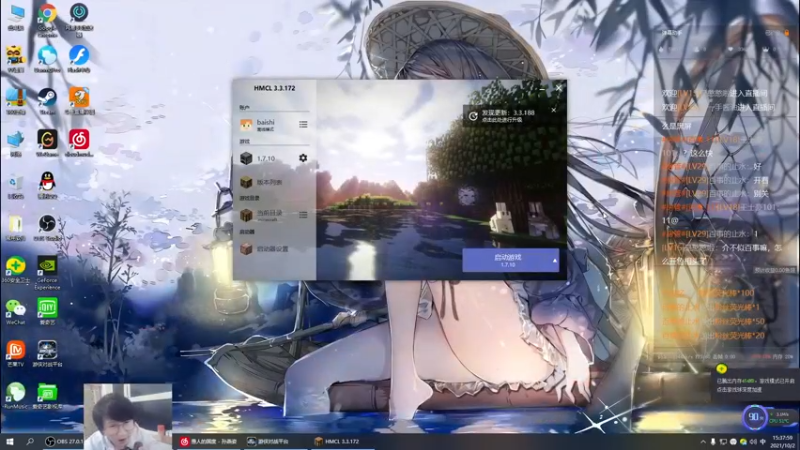Click the volume icon in system tray
Image resolution: width=800 pixels, height=450 pixels.
point(753,442)
